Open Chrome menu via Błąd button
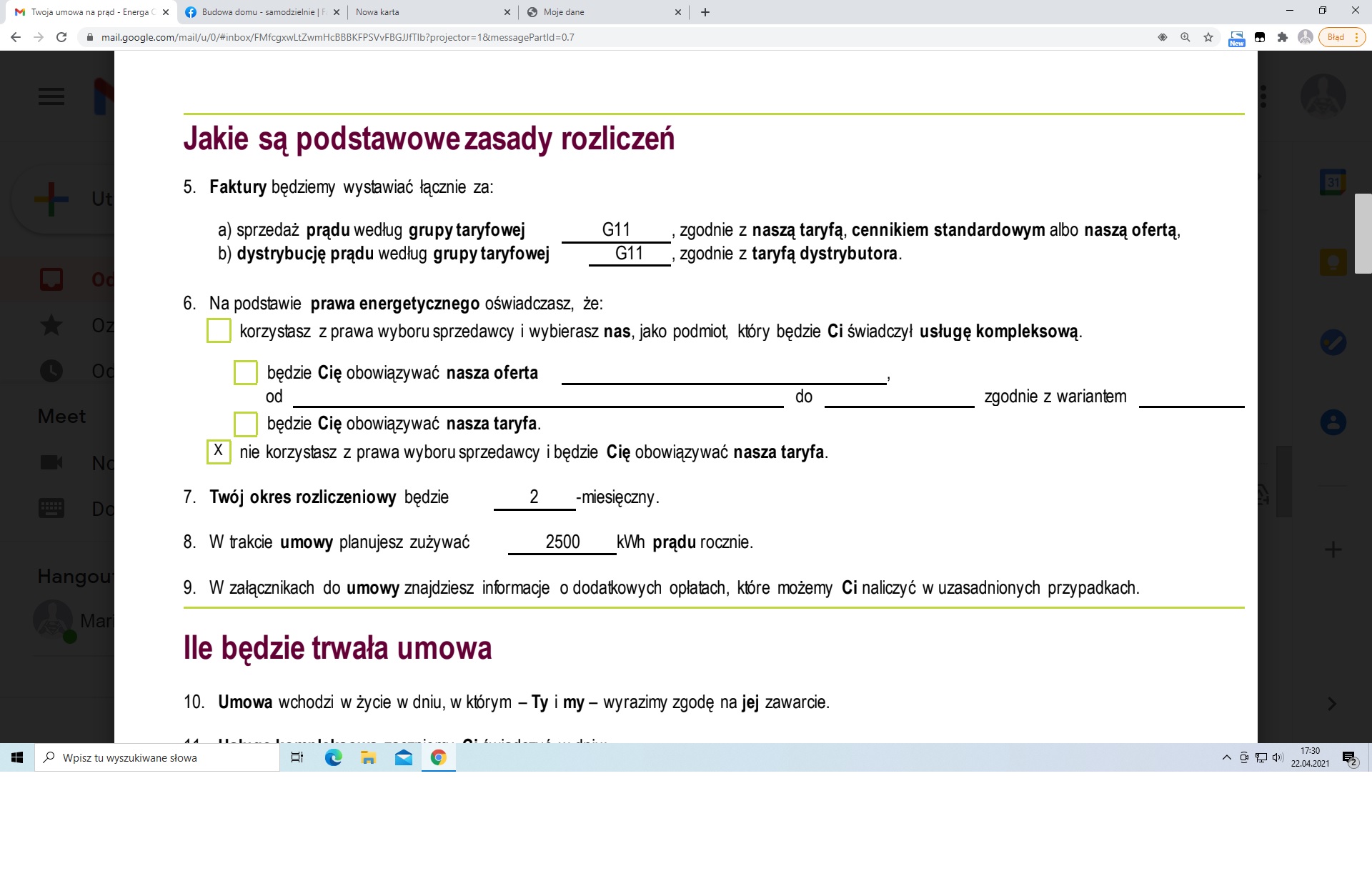The image size is (1372, 871). point(1343,37)
